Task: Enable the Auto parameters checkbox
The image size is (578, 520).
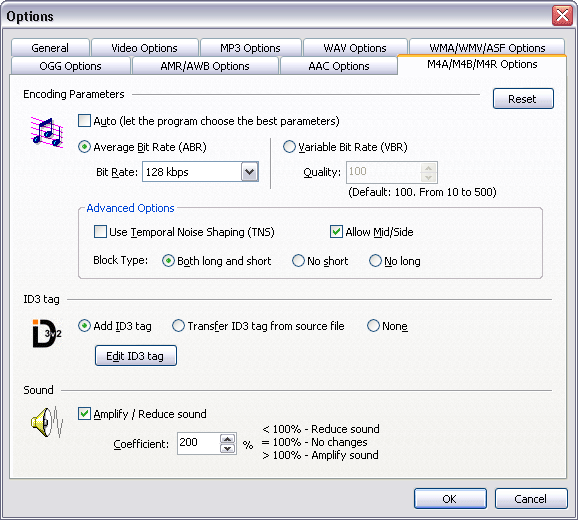Action: [84, 121]
